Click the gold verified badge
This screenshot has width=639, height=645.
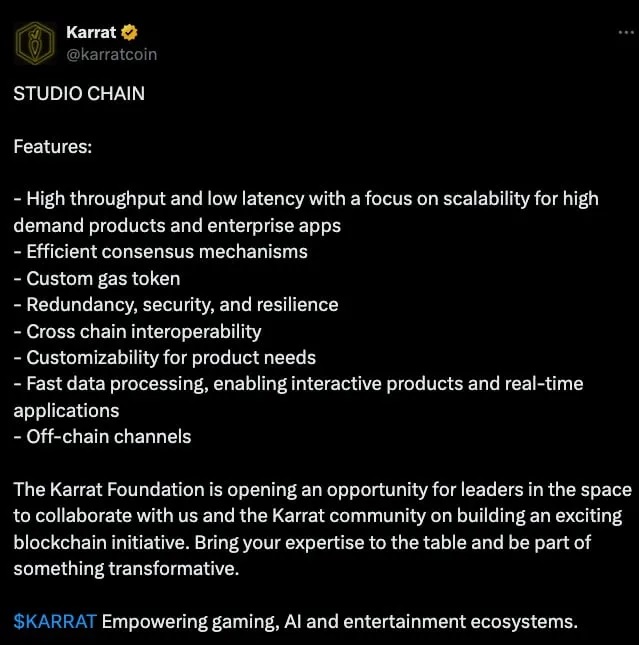(x=130, y=32)
